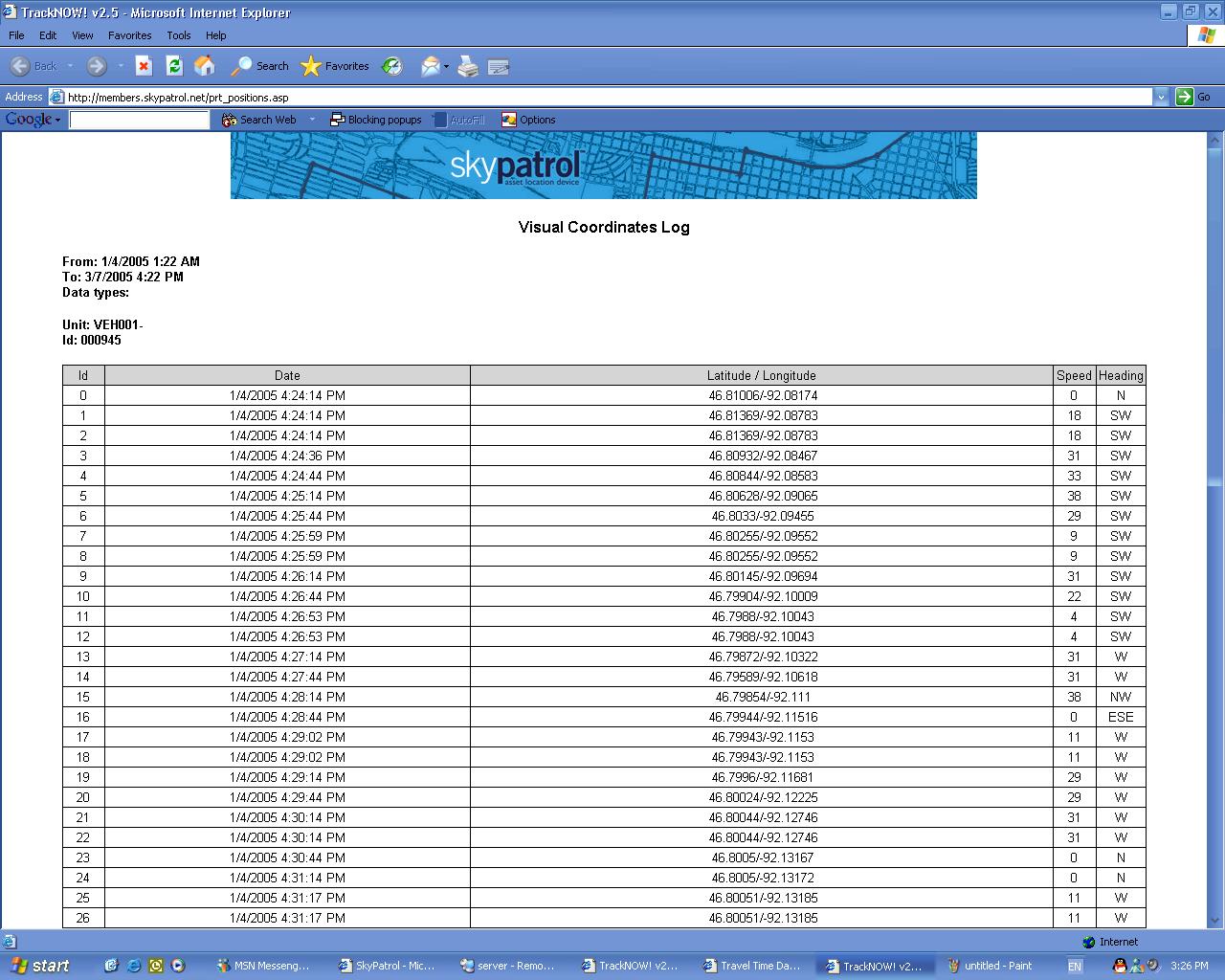The image size is (1225, 980).
Task: Open mail with the Mail icon
Action: click(430, 66)
